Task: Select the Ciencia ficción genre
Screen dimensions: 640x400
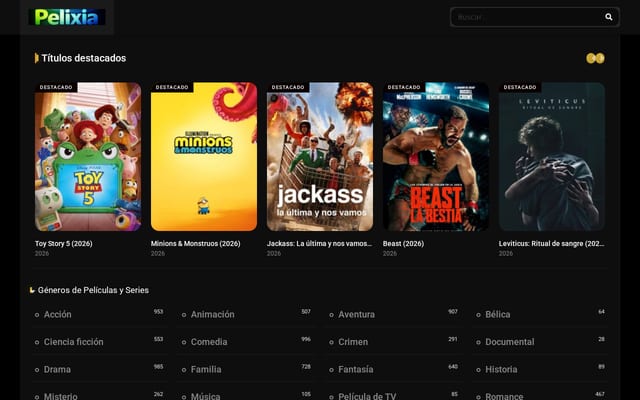Action: [73, 342]
